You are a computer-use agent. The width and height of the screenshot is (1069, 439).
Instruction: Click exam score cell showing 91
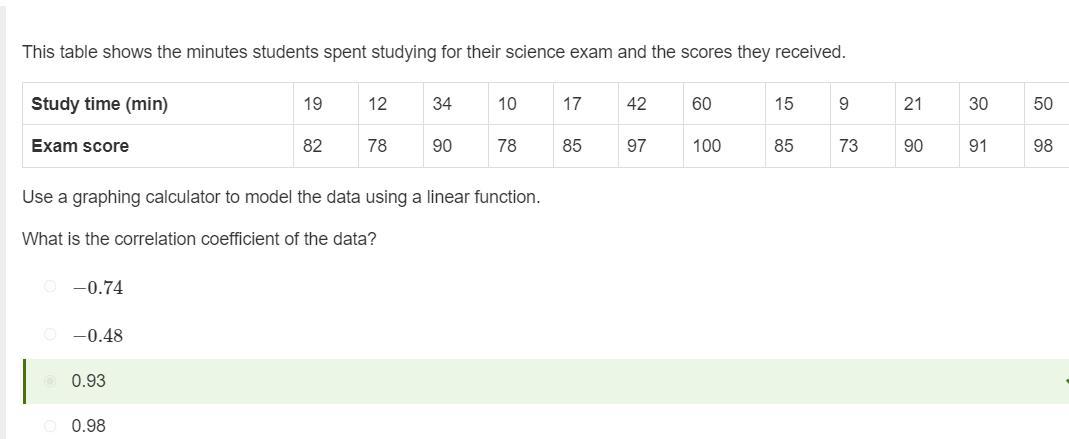coord(992,146)
